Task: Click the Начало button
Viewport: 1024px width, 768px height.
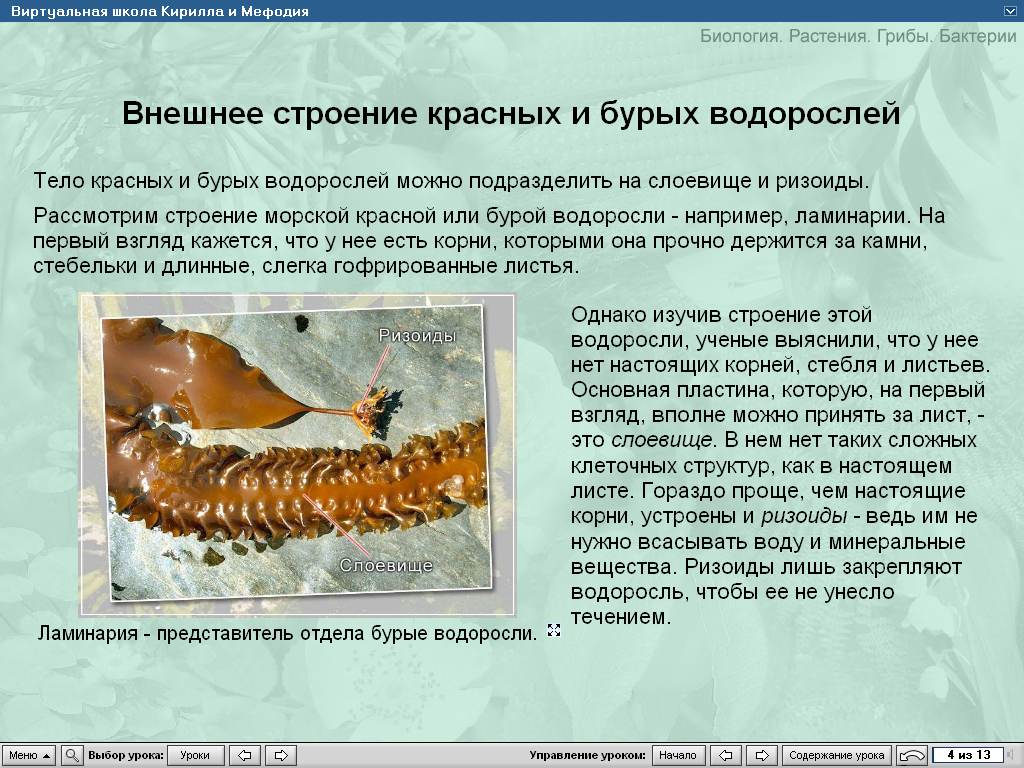Action: tap(678, 755)
